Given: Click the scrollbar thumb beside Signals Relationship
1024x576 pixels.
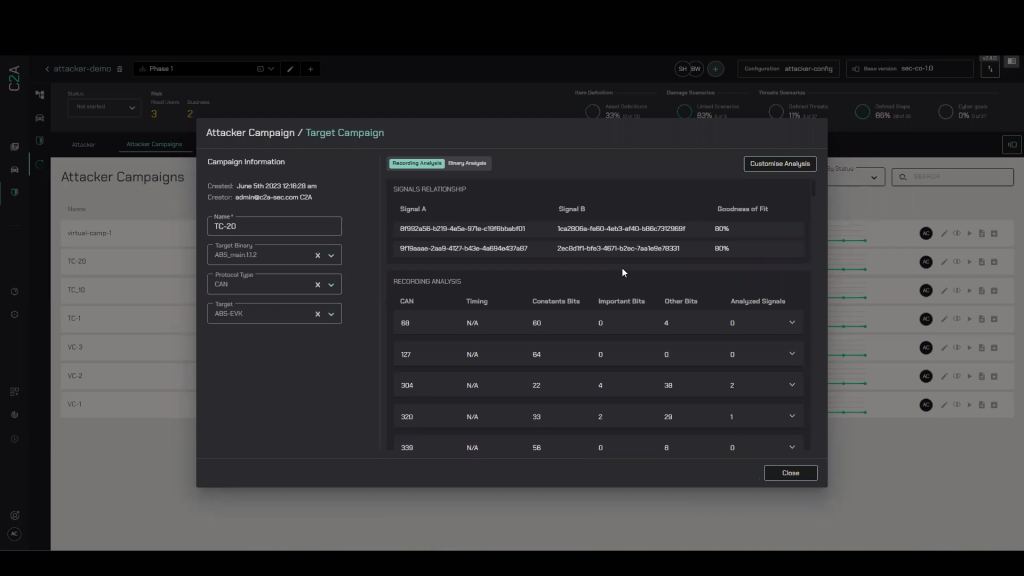Looking at the screenshot, I should click(813, 188).
